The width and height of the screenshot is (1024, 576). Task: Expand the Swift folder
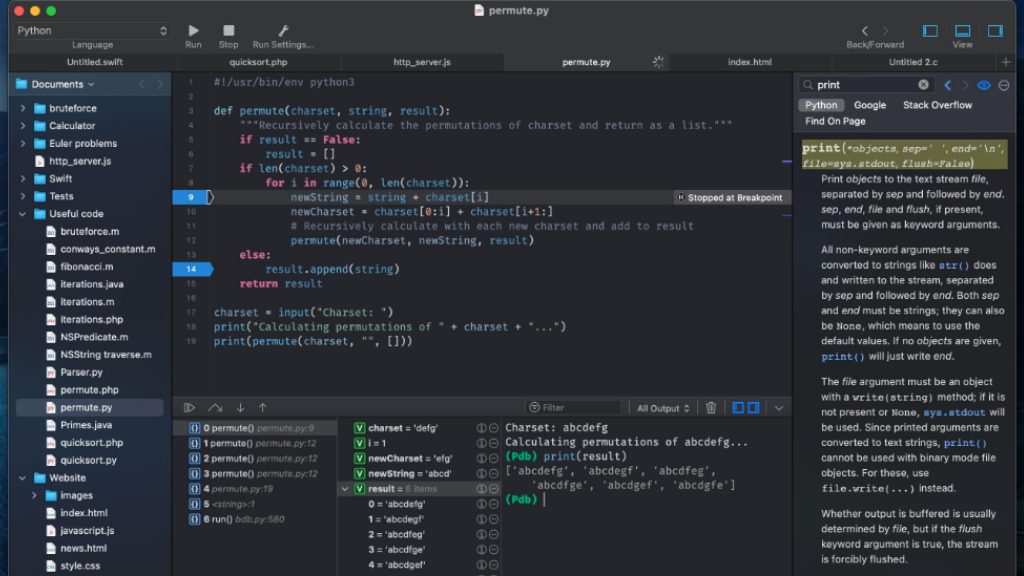(23, 179)
